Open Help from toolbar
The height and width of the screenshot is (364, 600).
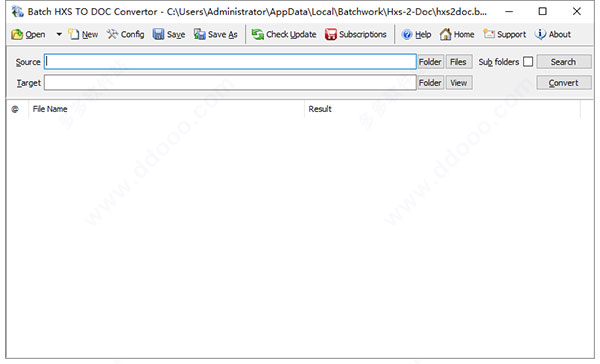point(416,34)
